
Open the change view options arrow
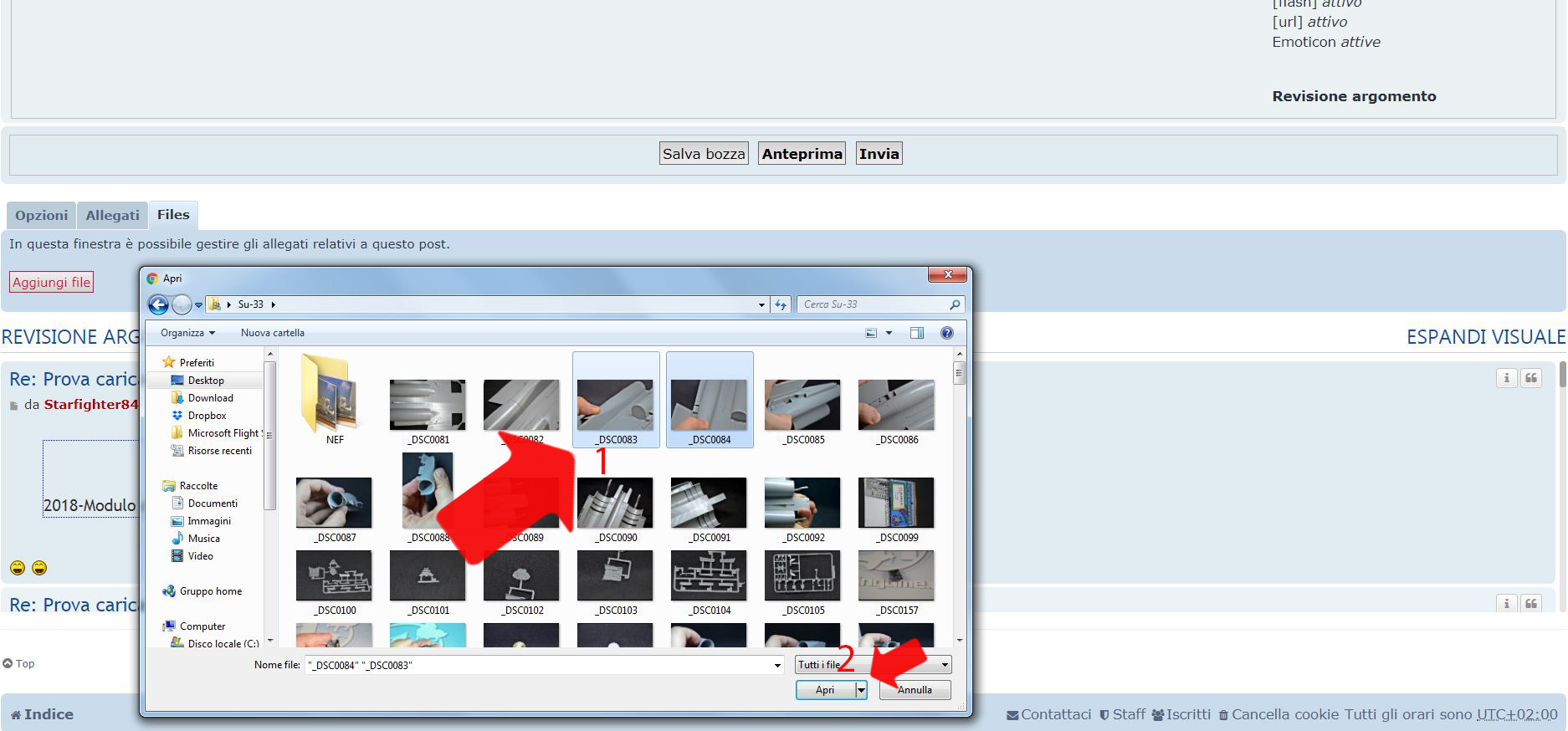[889, 333]
